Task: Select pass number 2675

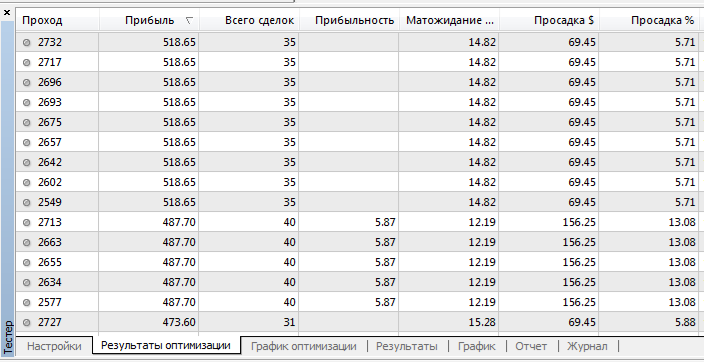Action: click(x=50, y=122)
